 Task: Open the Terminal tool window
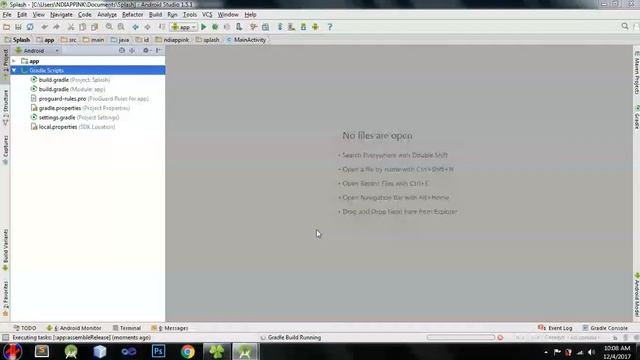tap(127, 328)
